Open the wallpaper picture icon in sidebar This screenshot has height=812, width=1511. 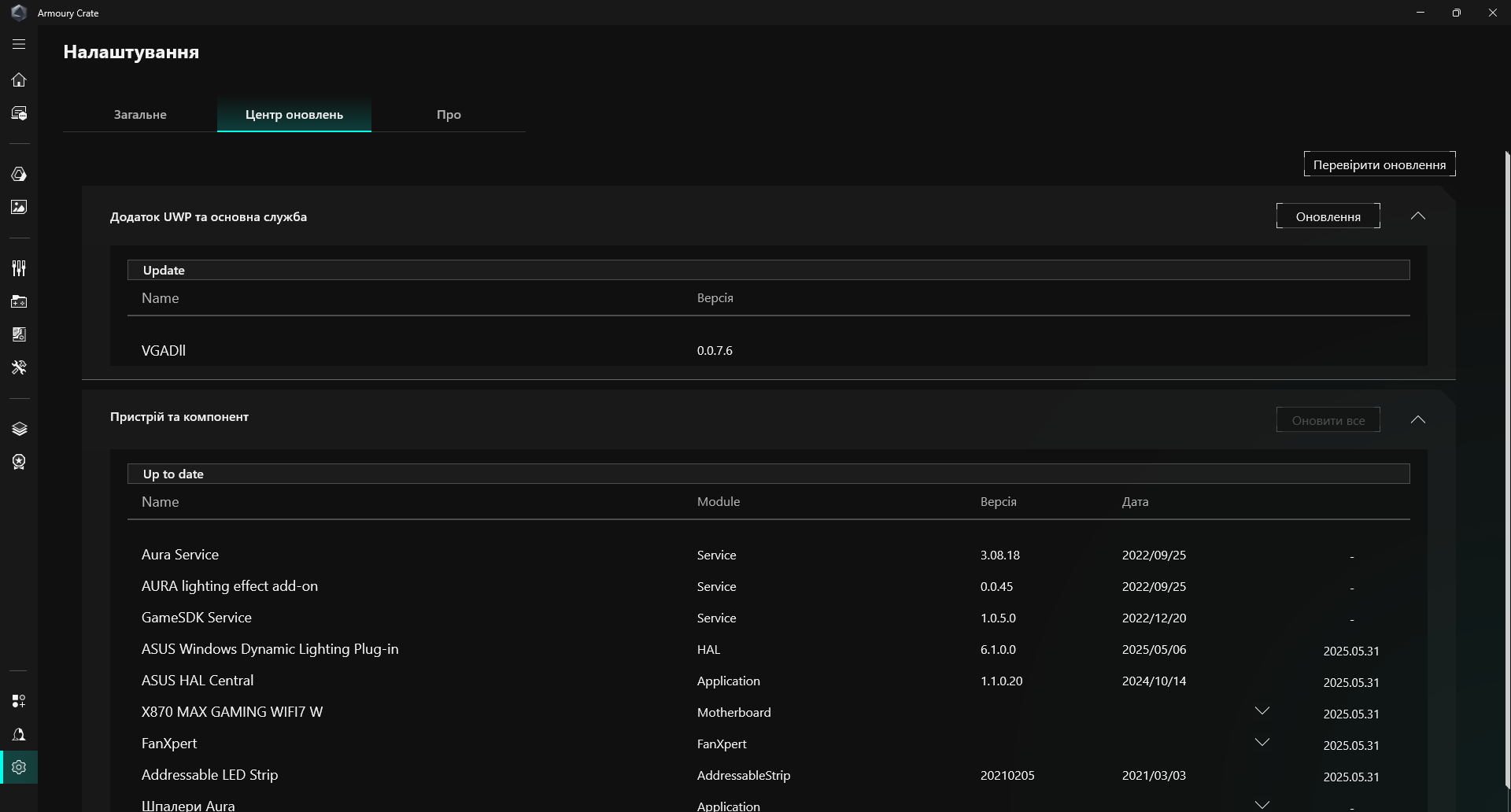19,207
